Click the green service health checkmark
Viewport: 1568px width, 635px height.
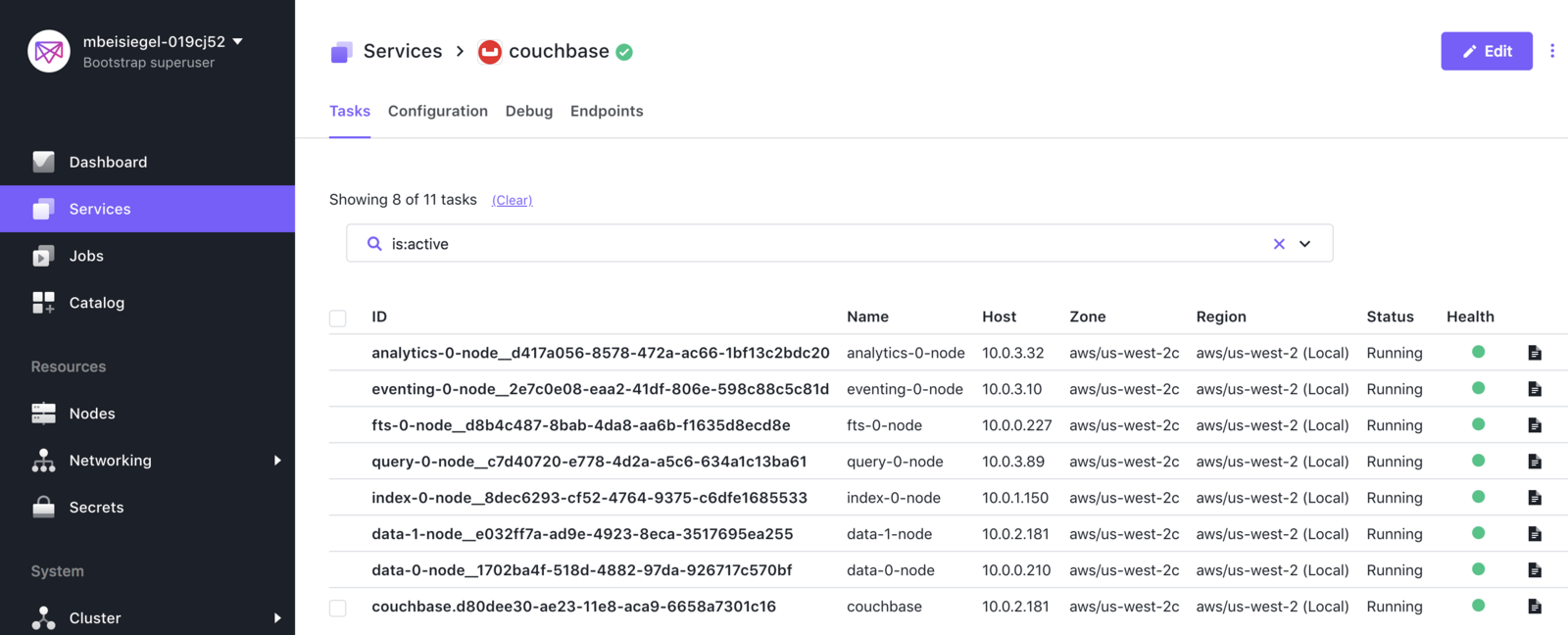[x=624, y=52]
